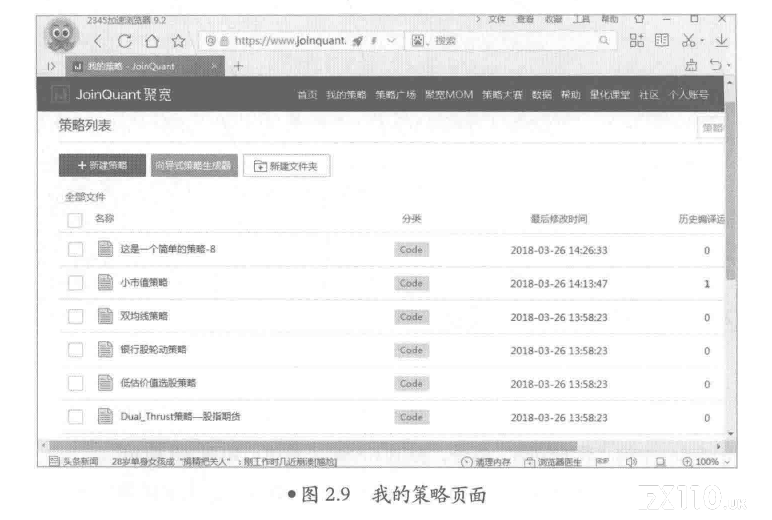Toggle the select-all checkbox beside 名称

pos(75,221)
